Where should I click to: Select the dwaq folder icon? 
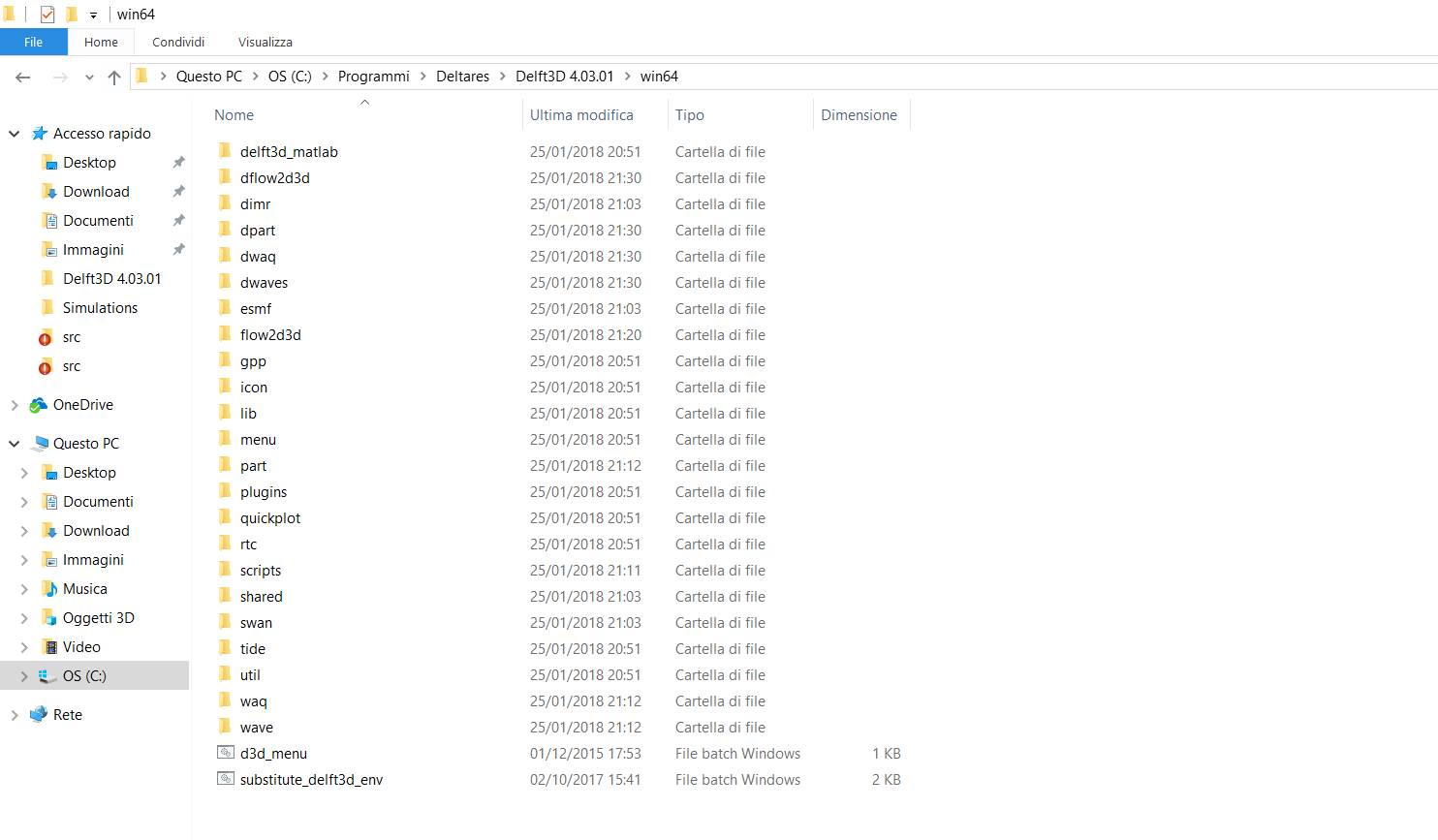tap(225, 256)
